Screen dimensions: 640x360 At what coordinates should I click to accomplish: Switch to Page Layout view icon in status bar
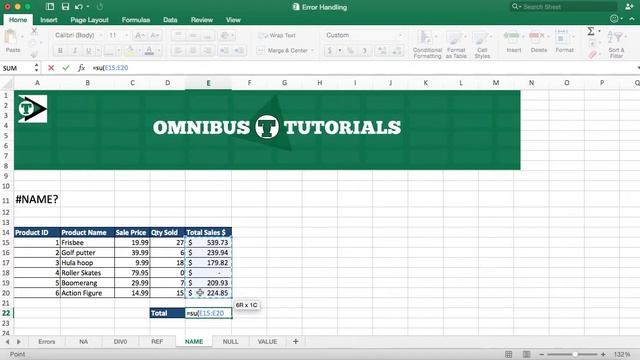point(527,354)
